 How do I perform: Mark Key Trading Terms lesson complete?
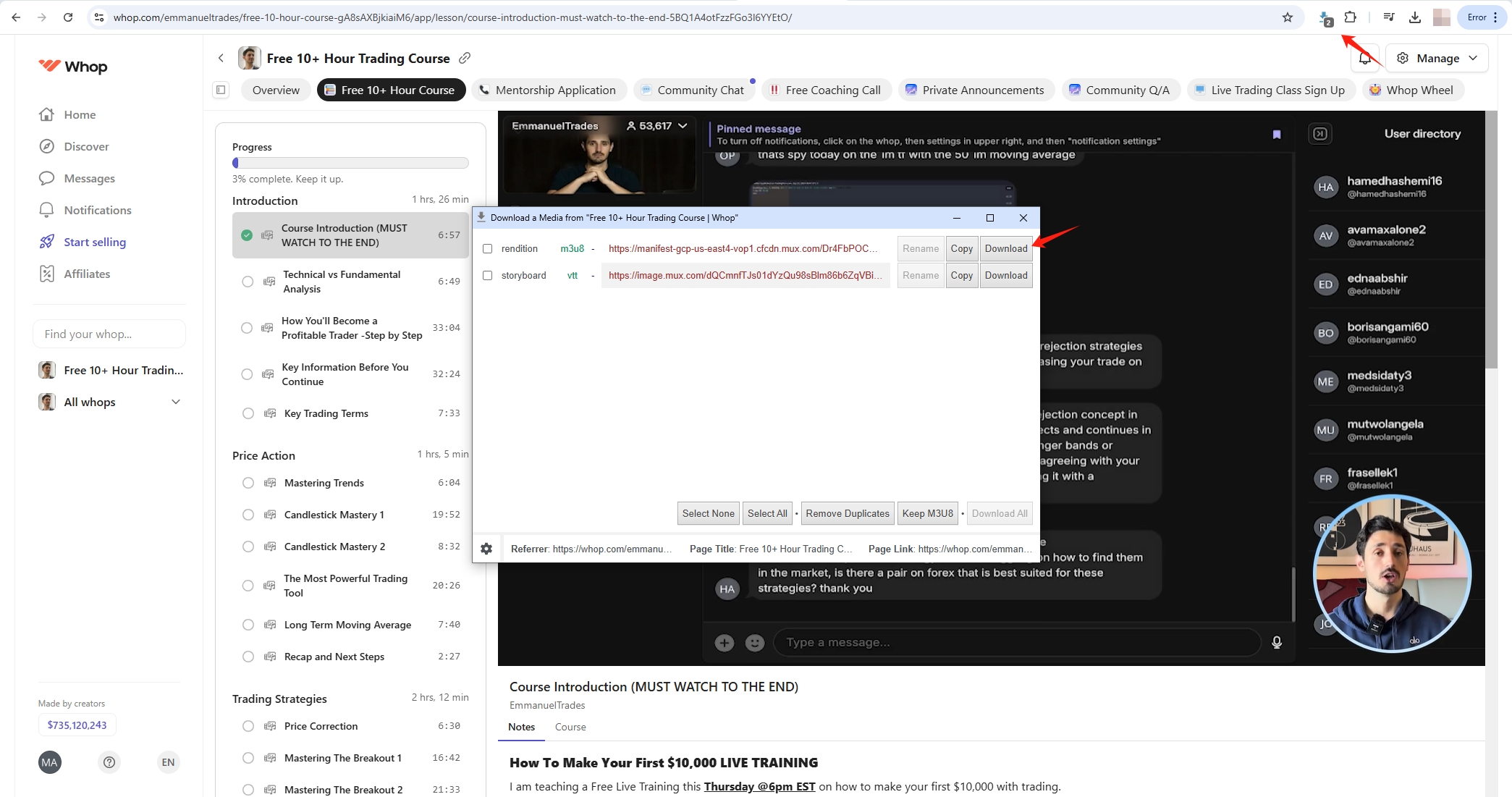(x=248, y=413)
